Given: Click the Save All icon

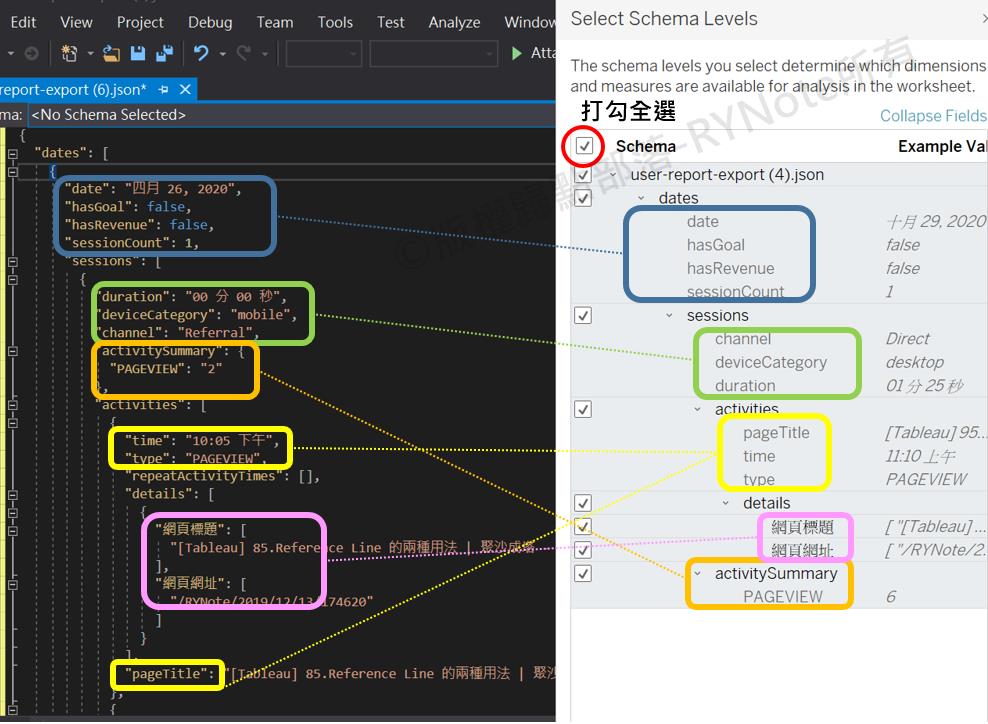Looking at the screenshot, I should coord(164,54).
